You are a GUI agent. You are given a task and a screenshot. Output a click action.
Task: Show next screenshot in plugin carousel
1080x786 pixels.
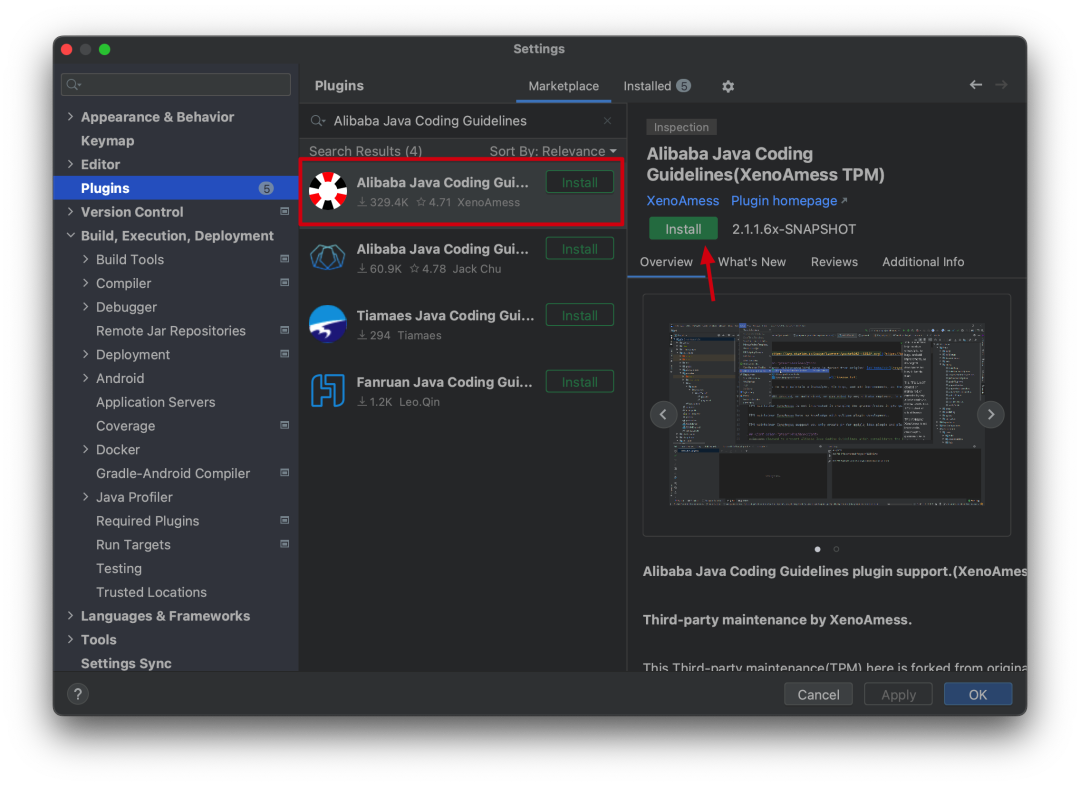click(x=990, y=415)
